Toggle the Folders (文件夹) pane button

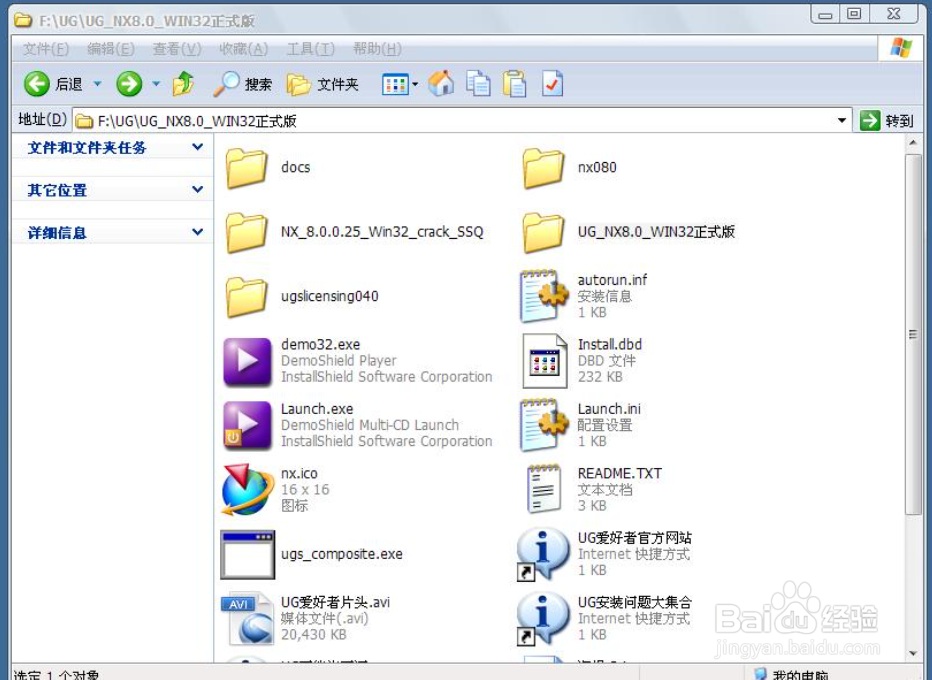323,84
